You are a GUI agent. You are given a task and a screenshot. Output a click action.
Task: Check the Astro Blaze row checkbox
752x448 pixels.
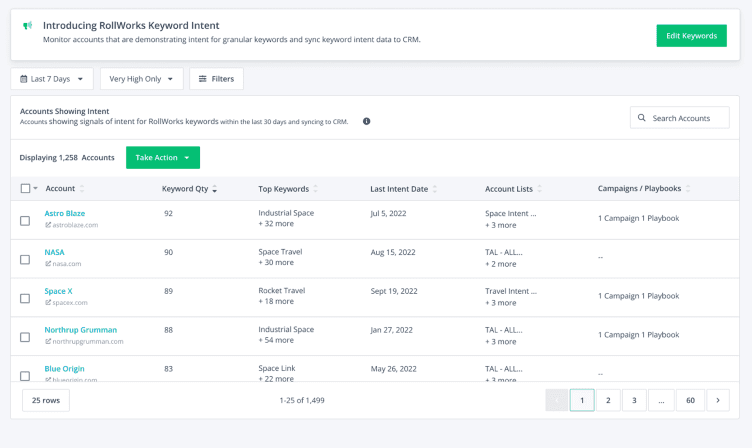coord(25,221)
